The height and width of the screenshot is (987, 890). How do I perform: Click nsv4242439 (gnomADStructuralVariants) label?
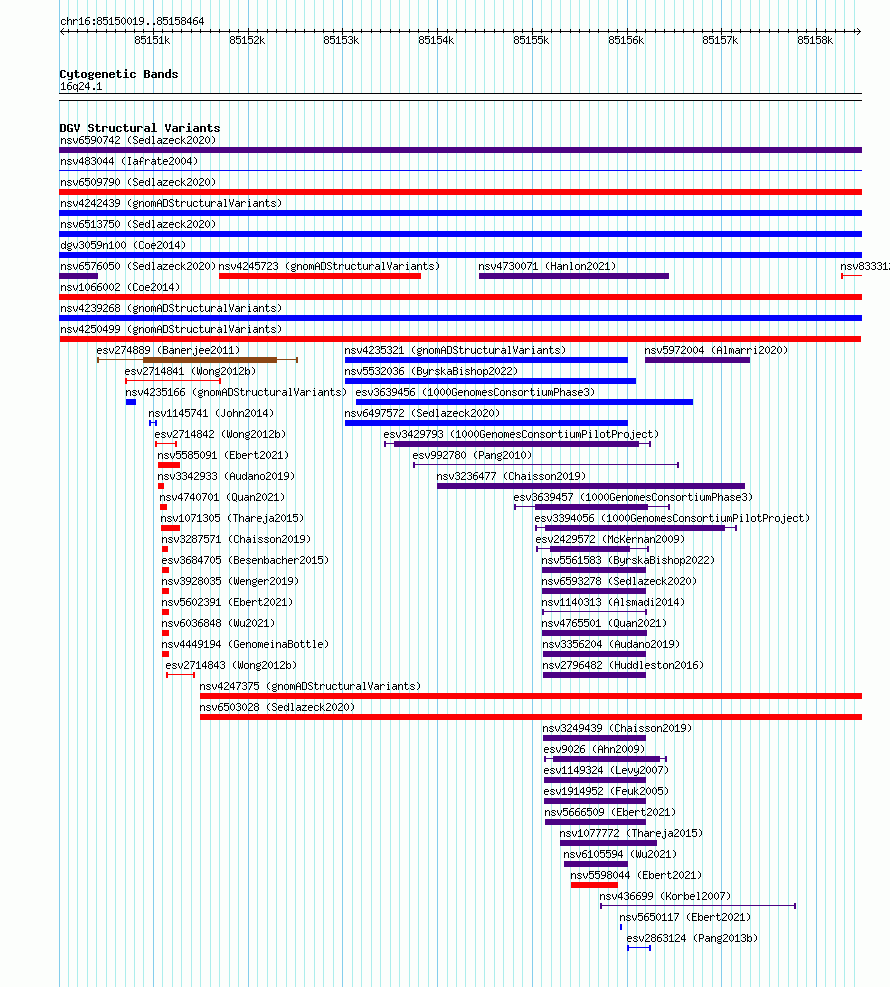pyautogui.click(x=171, y=203)
